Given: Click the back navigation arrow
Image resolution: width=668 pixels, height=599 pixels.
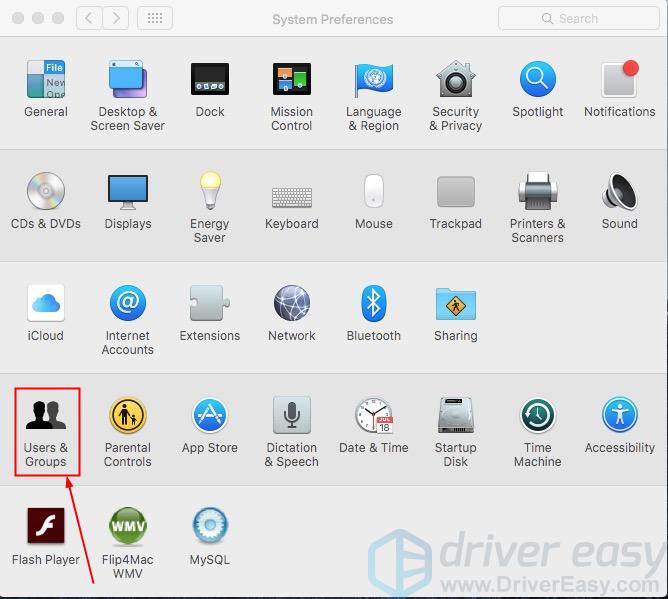Looking at the screenshot, I should pyautogui.click(x=89, y=18).
